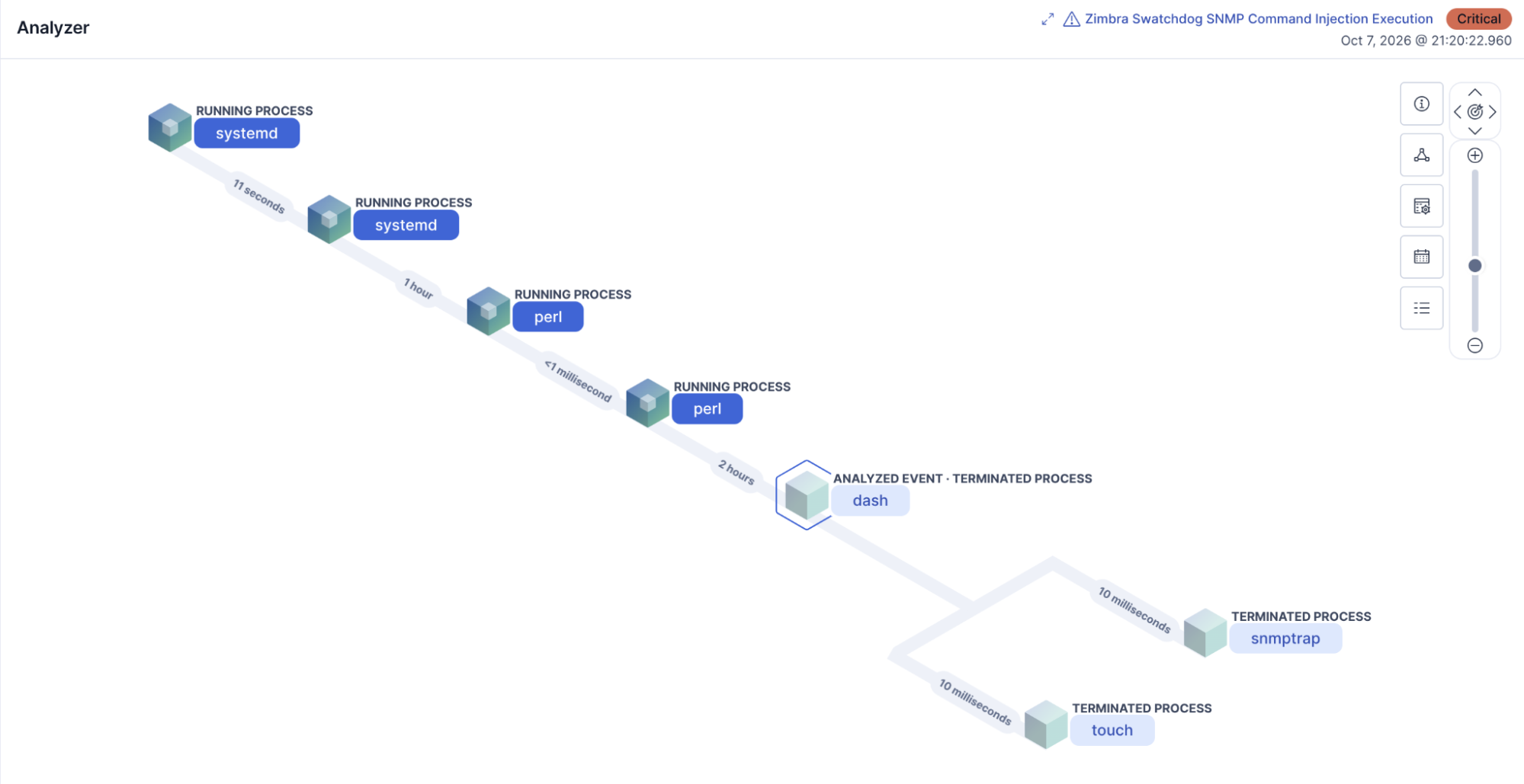Click the '11 seconds' edge label
The height and width of the screenshot is (784, 1524).
(259, 197)
